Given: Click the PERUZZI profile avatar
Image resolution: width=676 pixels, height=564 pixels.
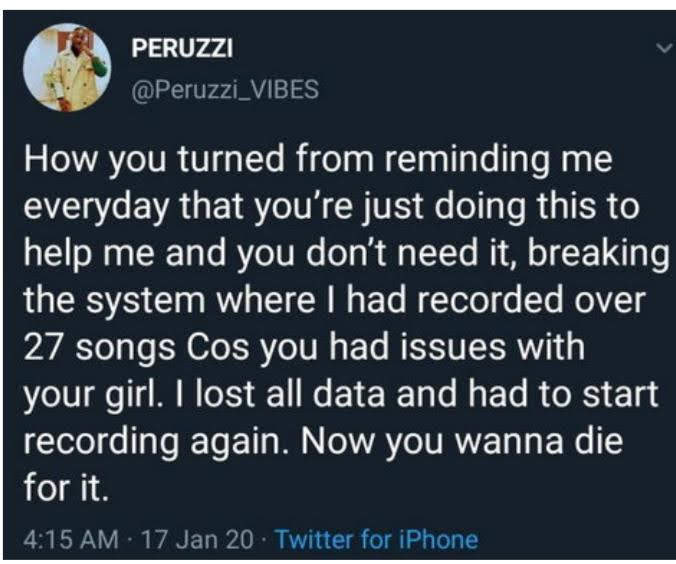Looking at the screenshot, I should coord(66,66).
